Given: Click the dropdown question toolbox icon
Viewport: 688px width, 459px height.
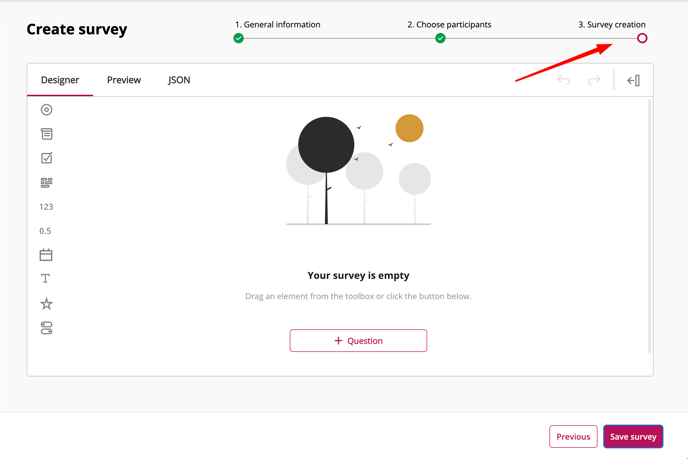Looking at the screenshot, I should point(46,134).
